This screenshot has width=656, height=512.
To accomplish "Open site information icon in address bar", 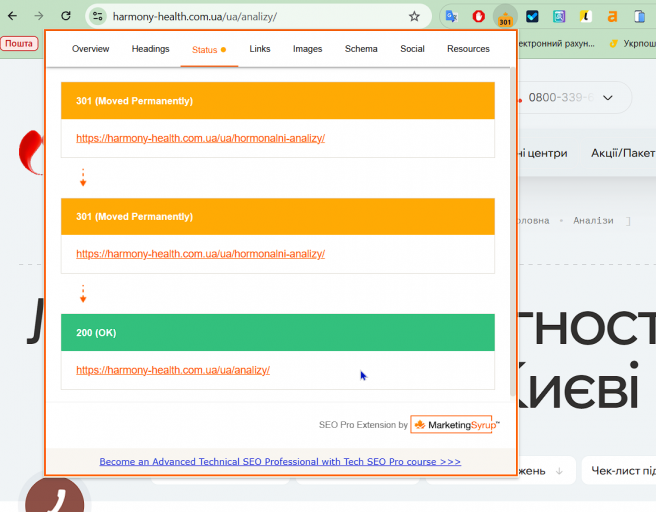I will 97,16.
